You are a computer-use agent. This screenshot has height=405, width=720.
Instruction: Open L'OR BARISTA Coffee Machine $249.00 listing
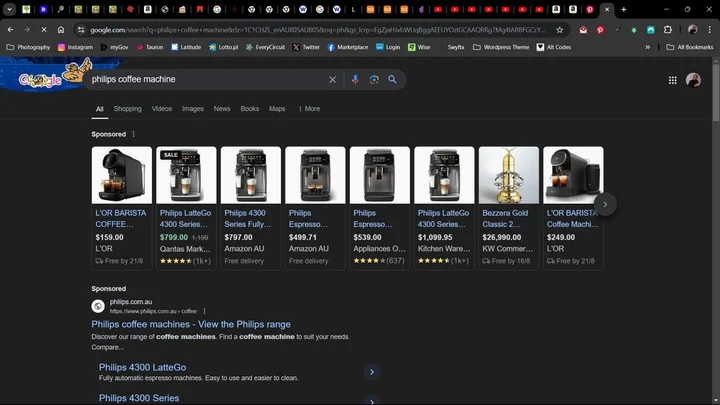click(573, 208)
